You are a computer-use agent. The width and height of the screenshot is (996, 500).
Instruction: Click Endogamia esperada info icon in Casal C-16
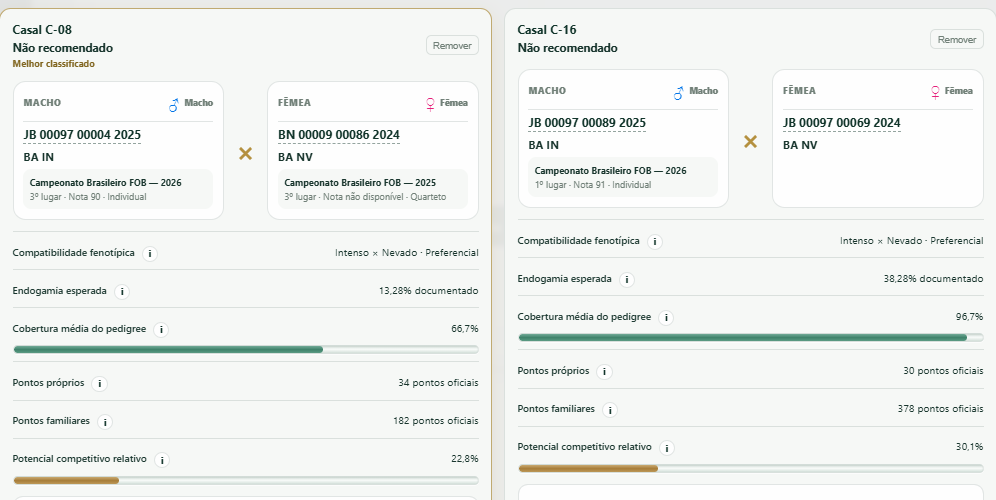pyautogui.click(x=627, y=280)
